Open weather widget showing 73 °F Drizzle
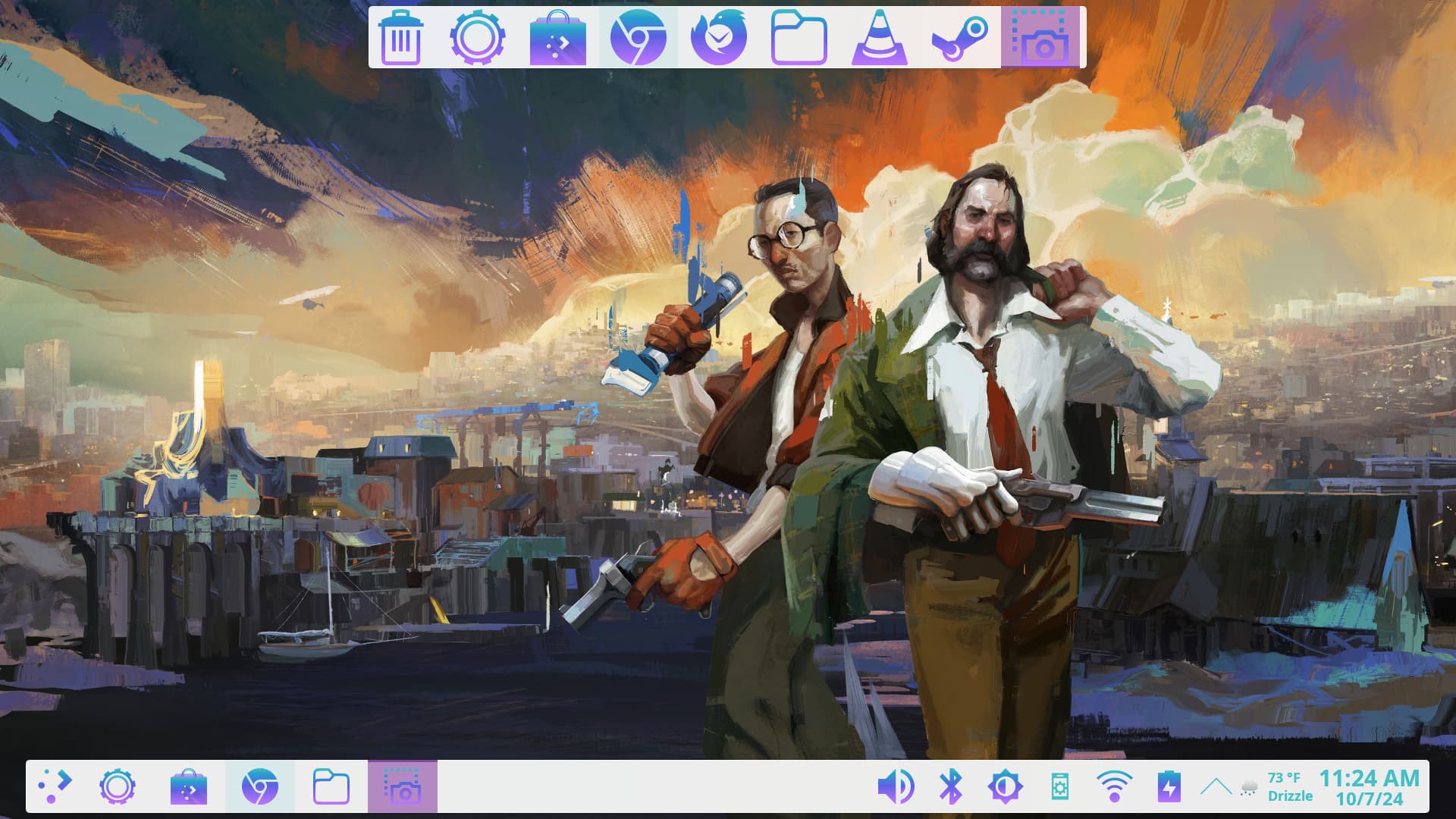The height and width of the screenshot is (819, 1456). point(1276,786)
